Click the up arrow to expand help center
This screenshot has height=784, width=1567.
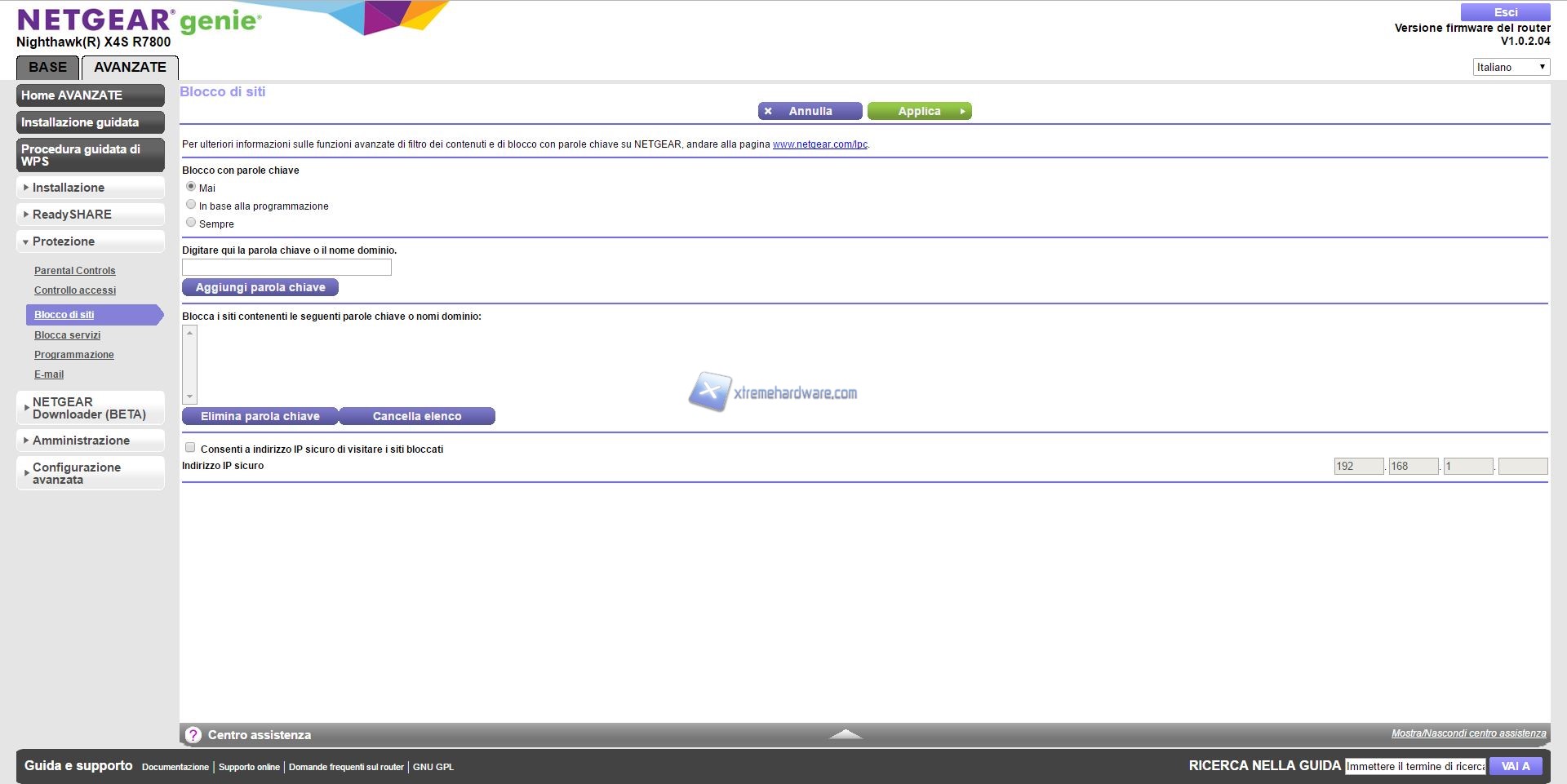click(x=846, y=734)
